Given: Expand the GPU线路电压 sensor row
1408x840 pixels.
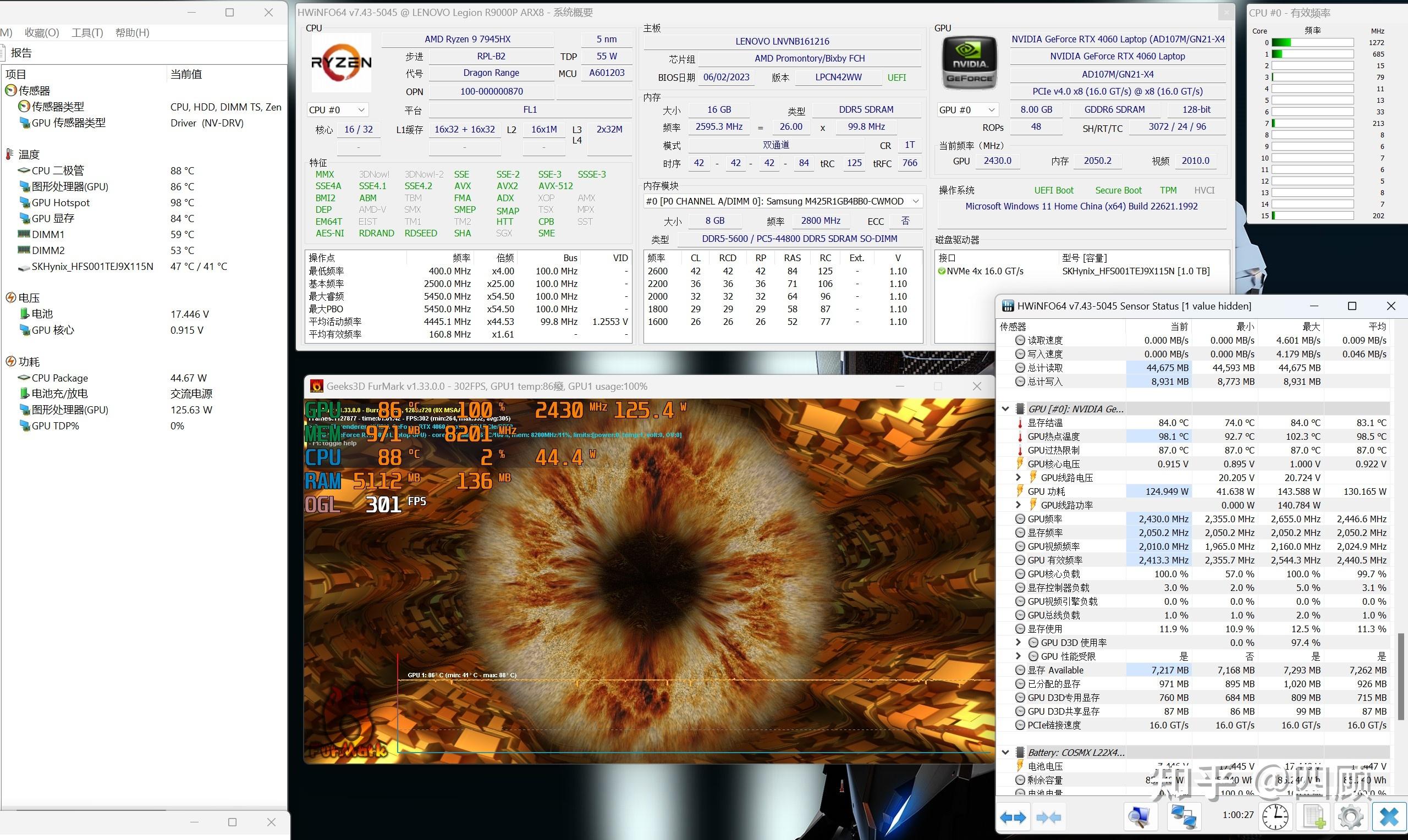Looking at the screenshot, I should point(1019,477).
